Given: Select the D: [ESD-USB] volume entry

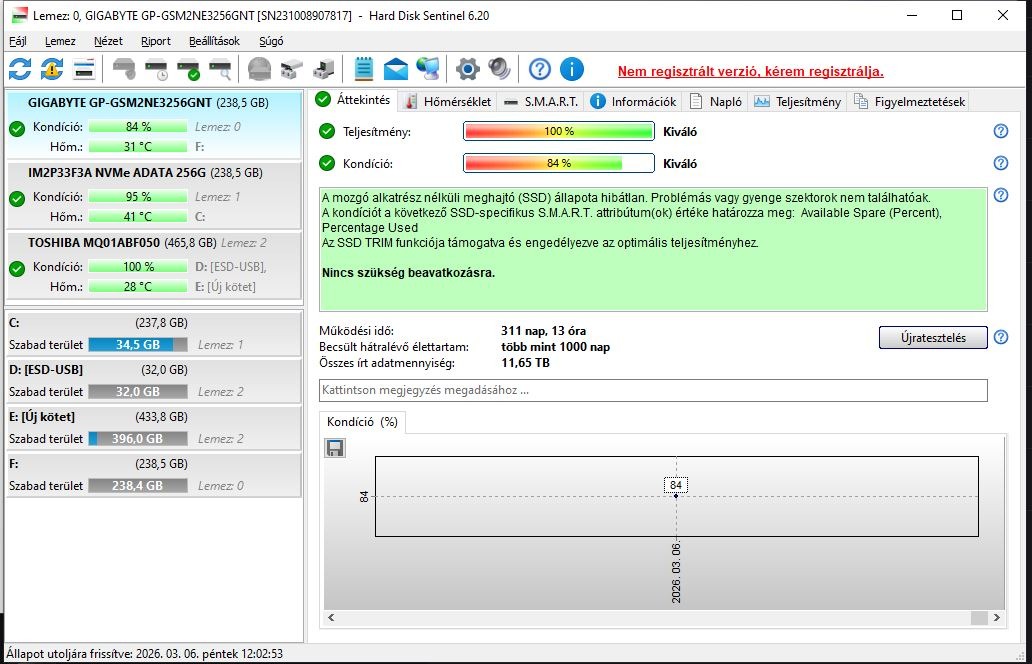Looking at the screenshot, I should [154, 380].
